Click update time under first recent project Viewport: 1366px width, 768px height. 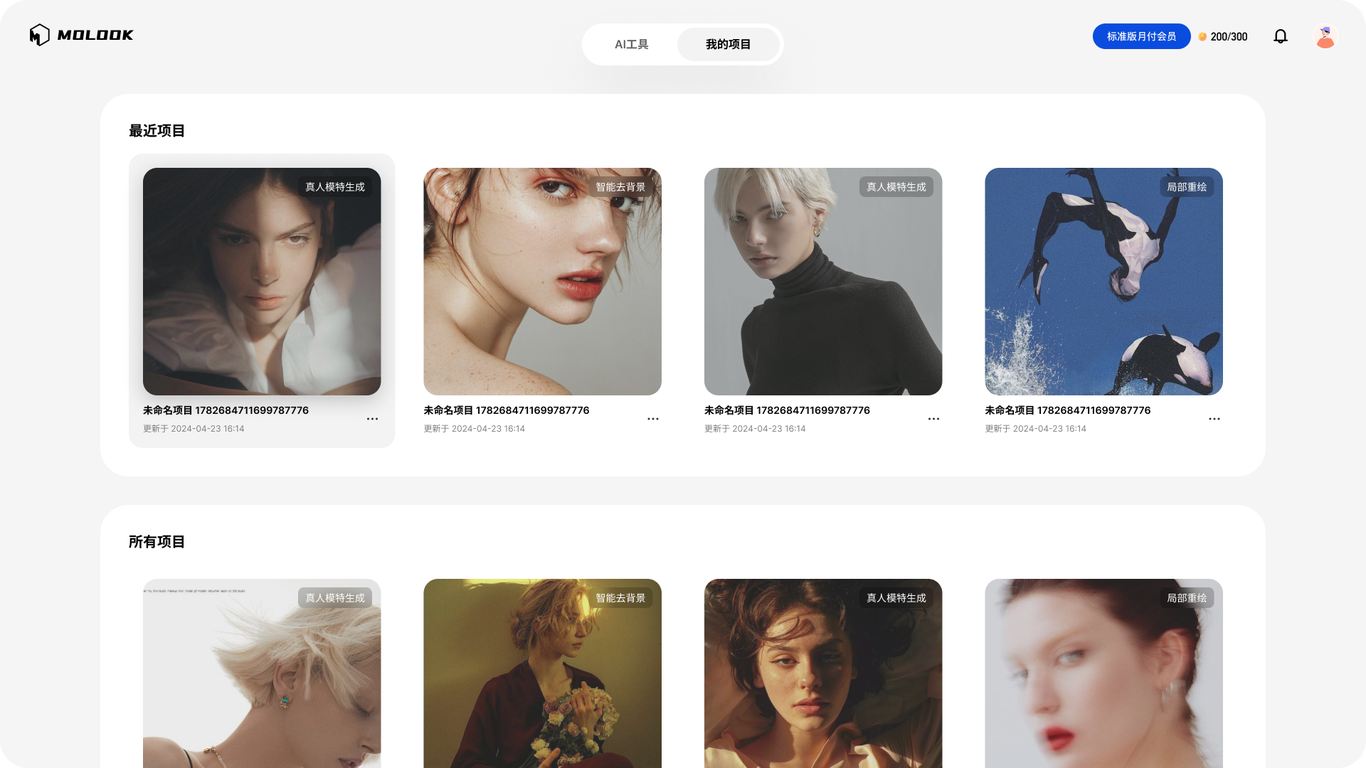(x=194, y=429)
